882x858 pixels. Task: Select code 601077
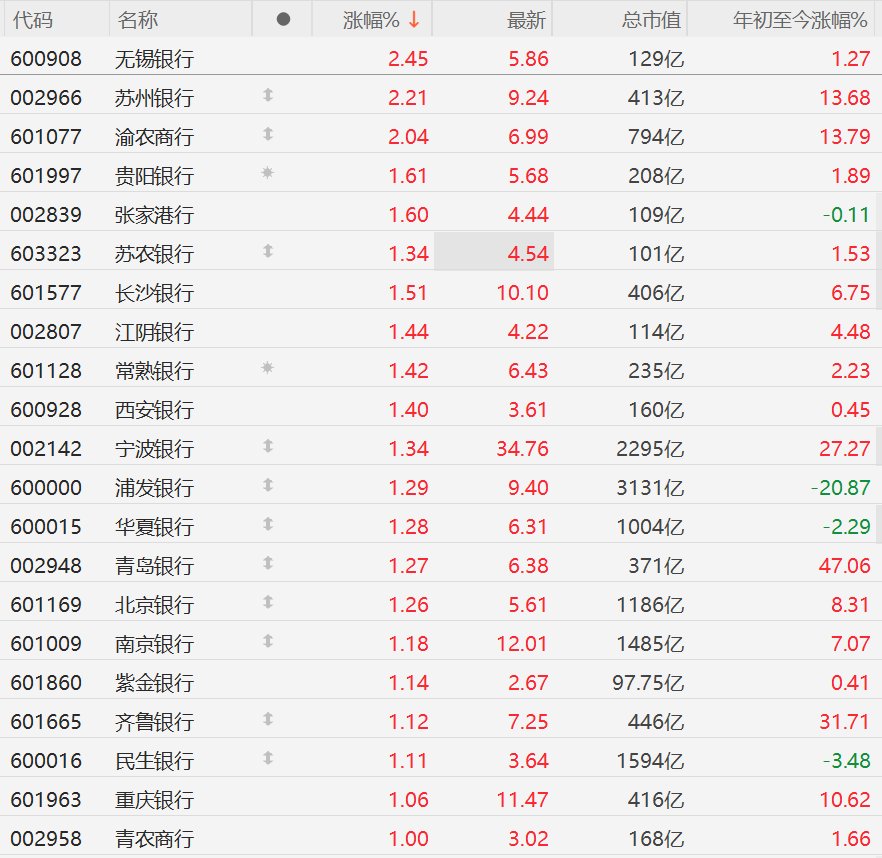tap(46, 137)
